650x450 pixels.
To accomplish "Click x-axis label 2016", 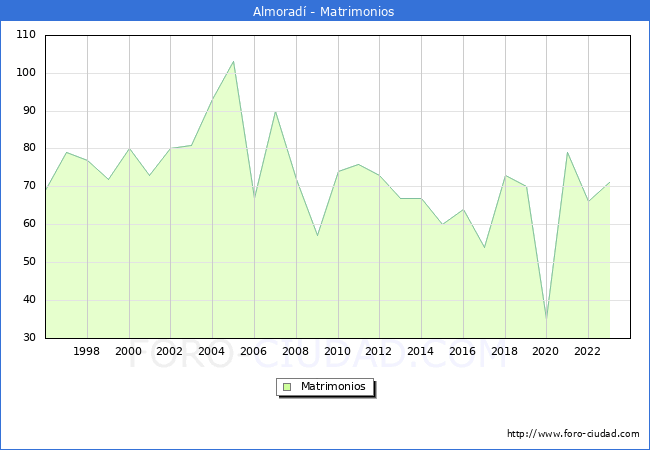I will [x=462, y=351].
